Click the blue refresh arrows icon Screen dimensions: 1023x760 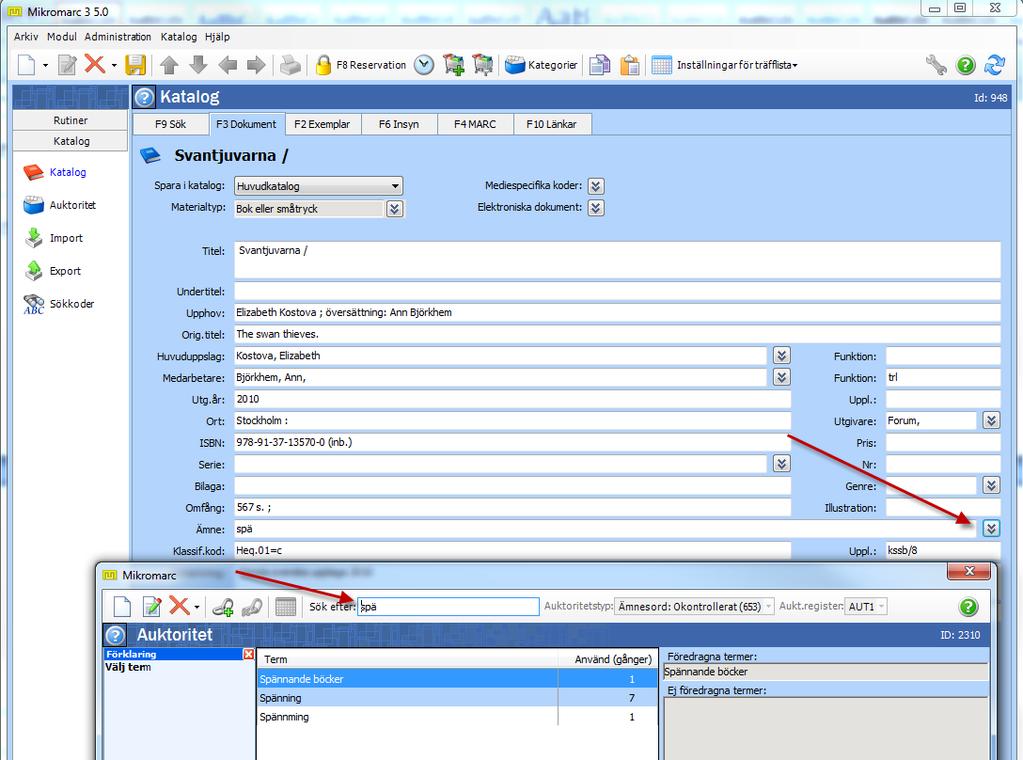tap(995, 65)
